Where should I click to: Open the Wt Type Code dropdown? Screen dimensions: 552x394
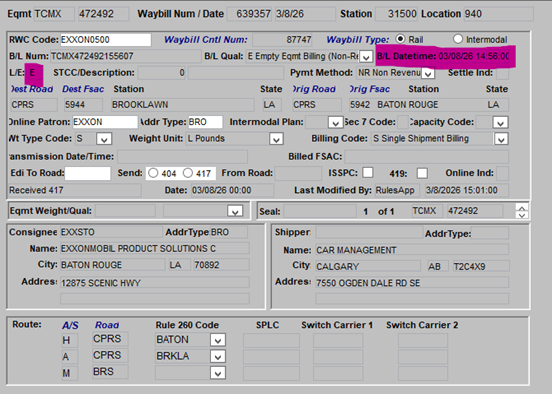(x=104, y=139)
